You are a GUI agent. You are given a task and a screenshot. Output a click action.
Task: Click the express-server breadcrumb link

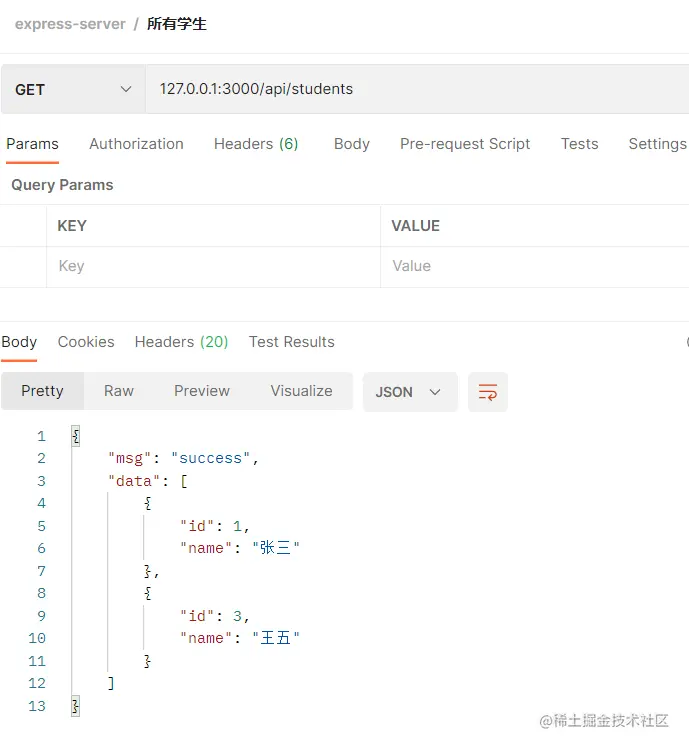70,24
